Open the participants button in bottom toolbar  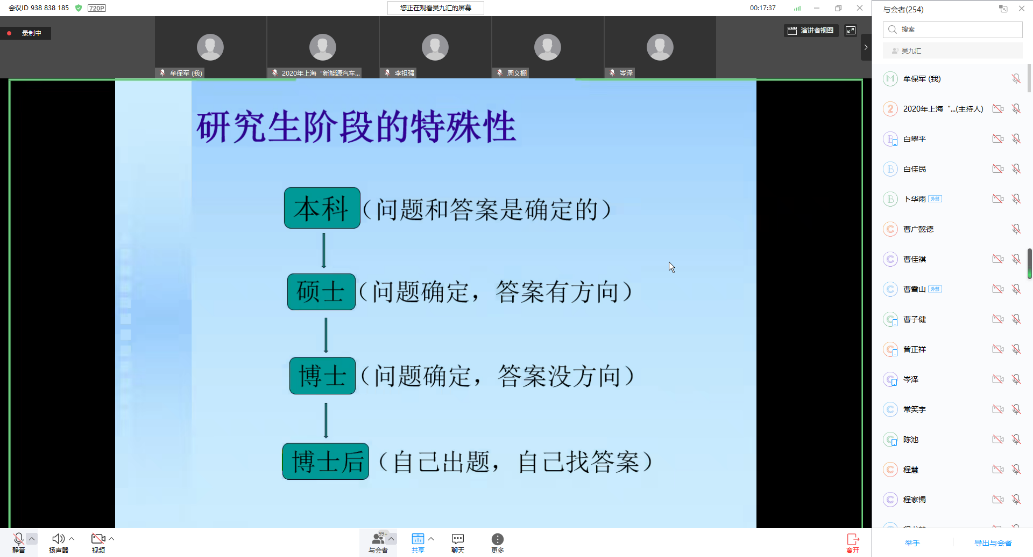tap(377, 539)
